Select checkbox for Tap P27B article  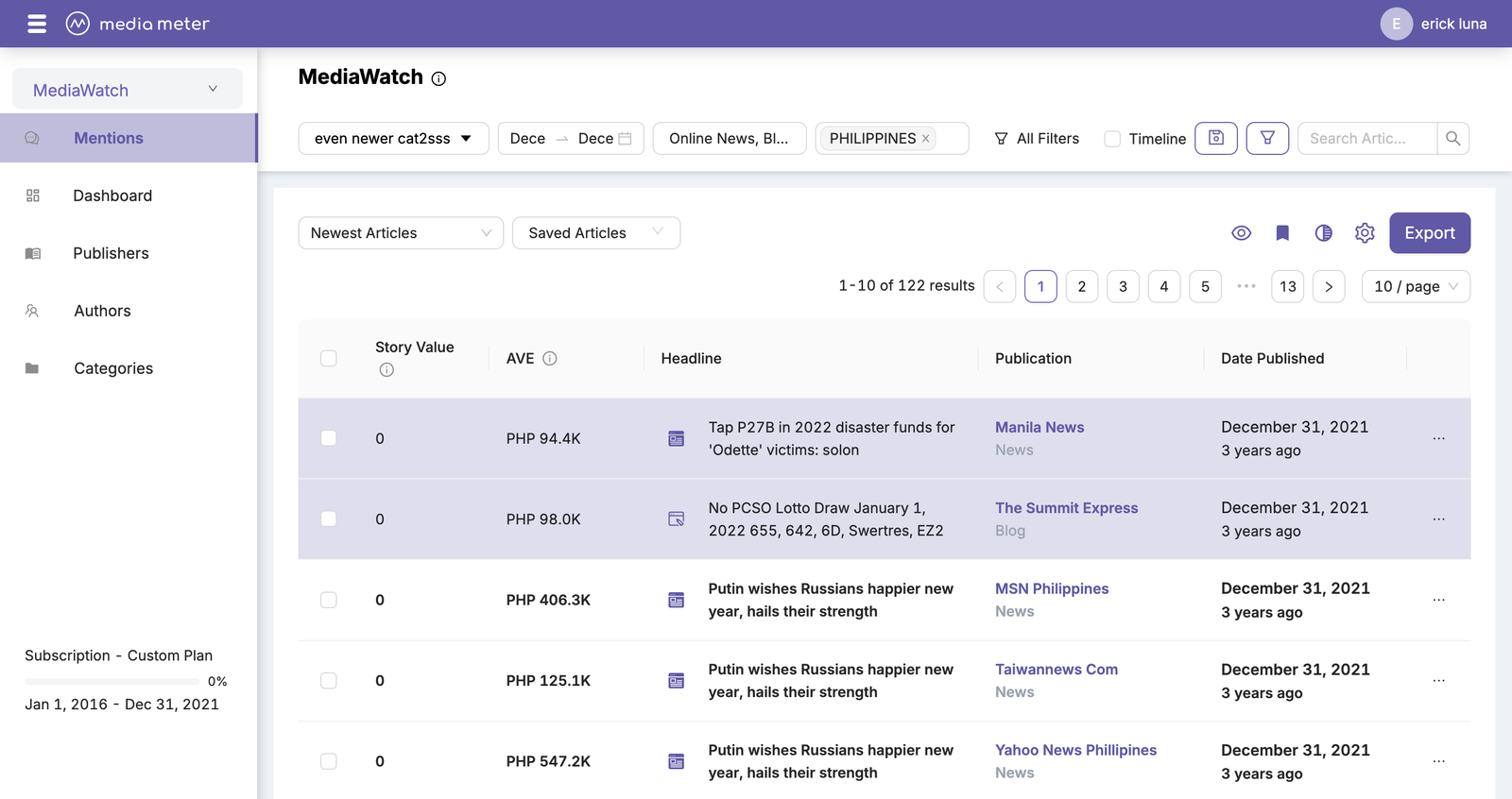(329, 438)
